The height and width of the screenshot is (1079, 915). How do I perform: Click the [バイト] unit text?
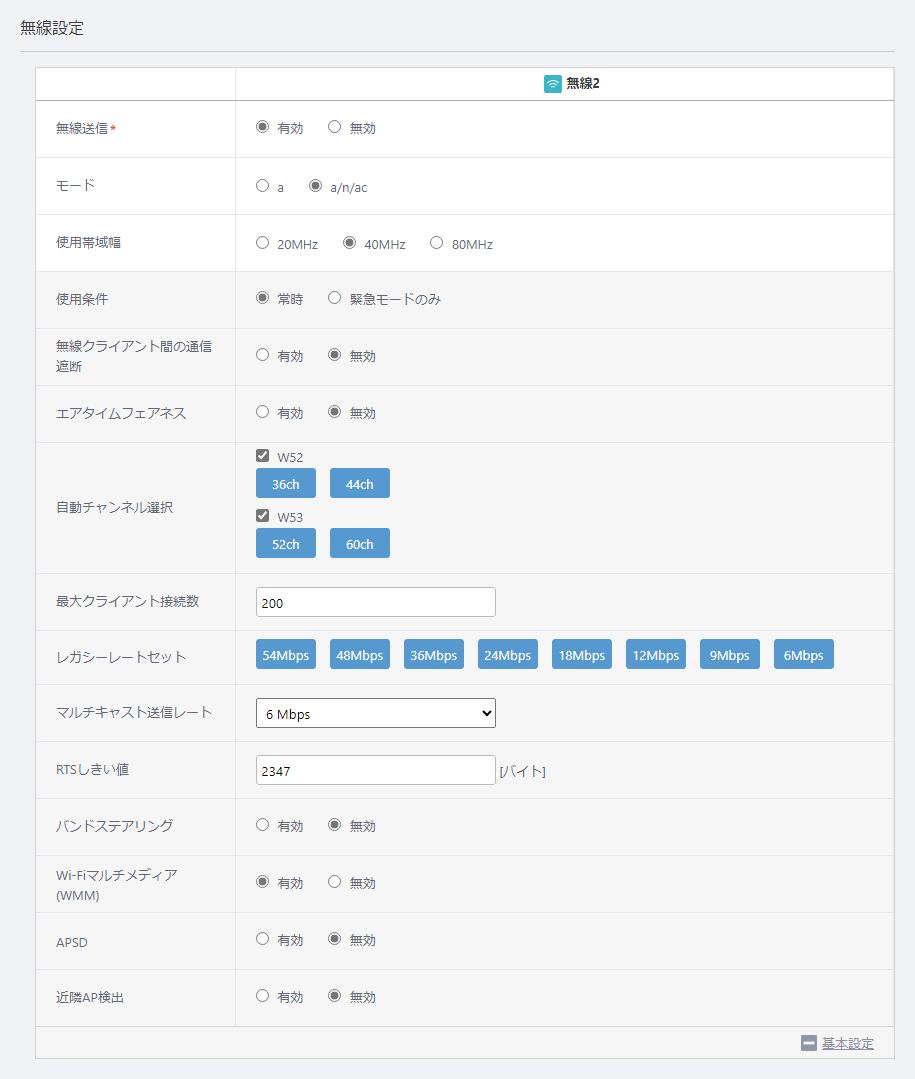click(522, 771)
